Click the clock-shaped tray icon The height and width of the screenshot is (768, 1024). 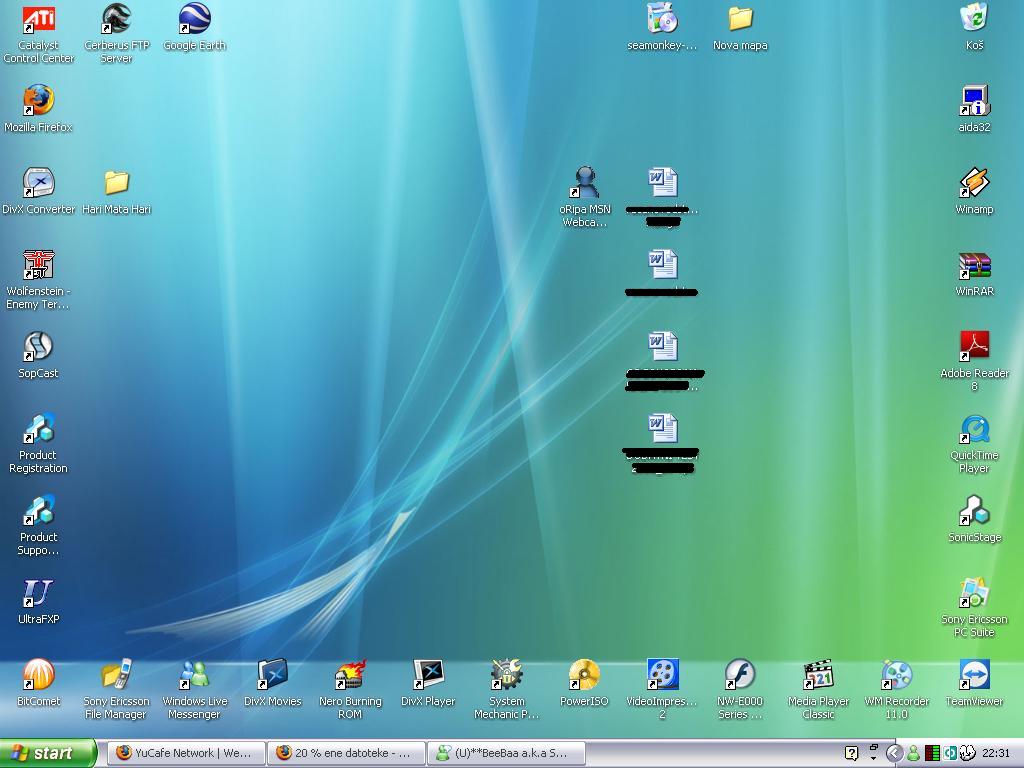click(967, 754)
